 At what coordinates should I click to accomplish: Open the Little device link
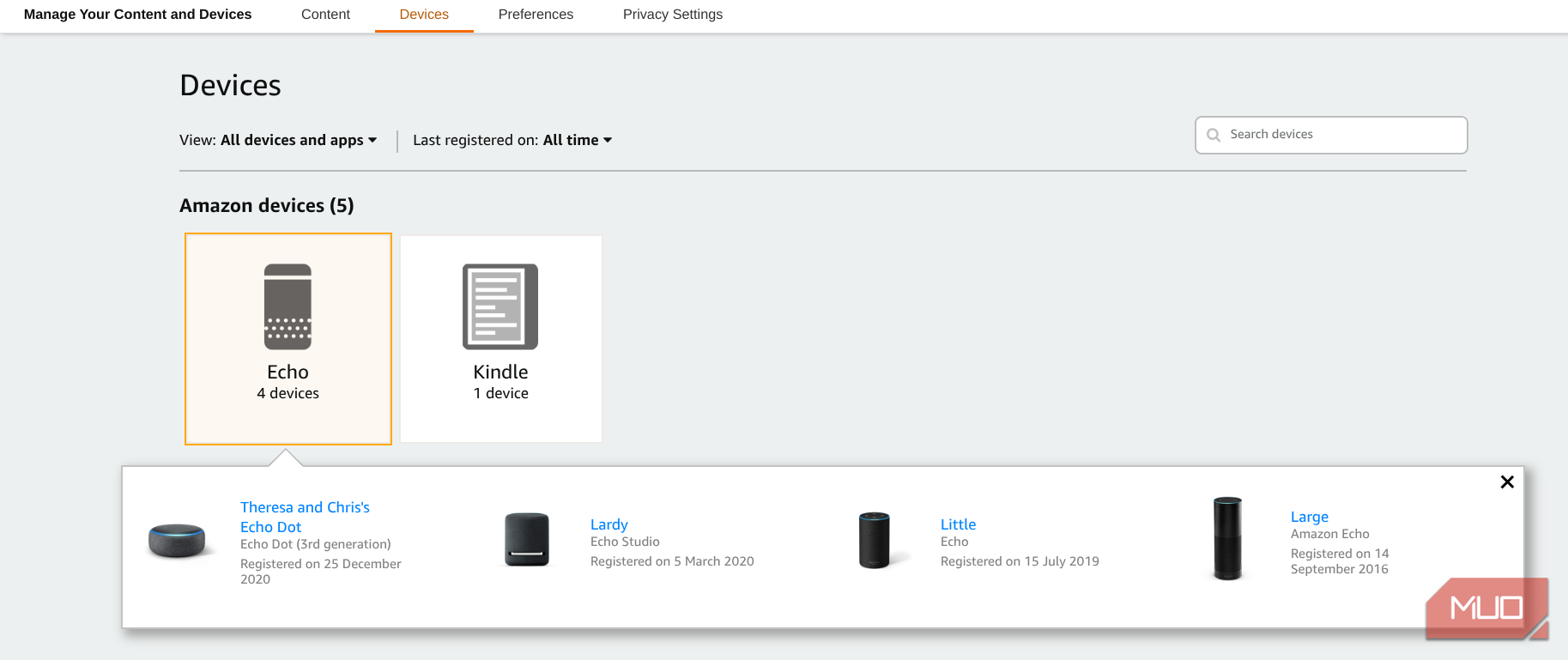point(958,524)
